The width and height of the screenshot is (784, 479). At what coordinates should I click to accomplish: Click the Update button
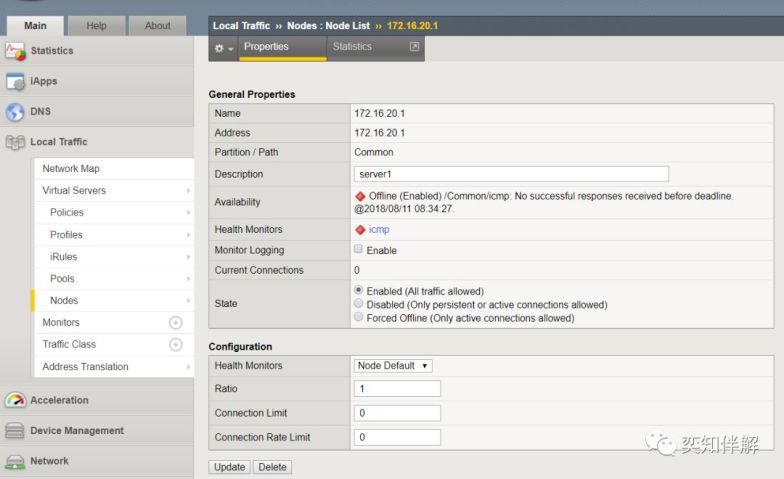pyautogui.click(x=230, y=467)
